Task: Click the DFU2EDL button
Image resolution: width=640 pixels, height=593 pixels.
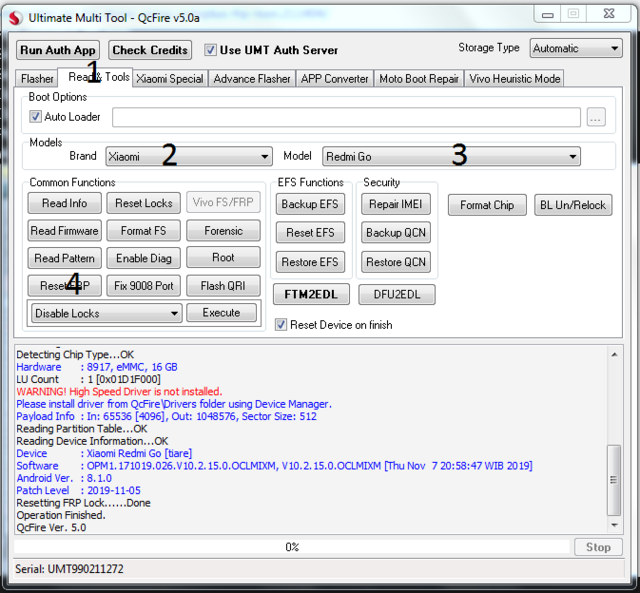Action: (x=397, y=294)
